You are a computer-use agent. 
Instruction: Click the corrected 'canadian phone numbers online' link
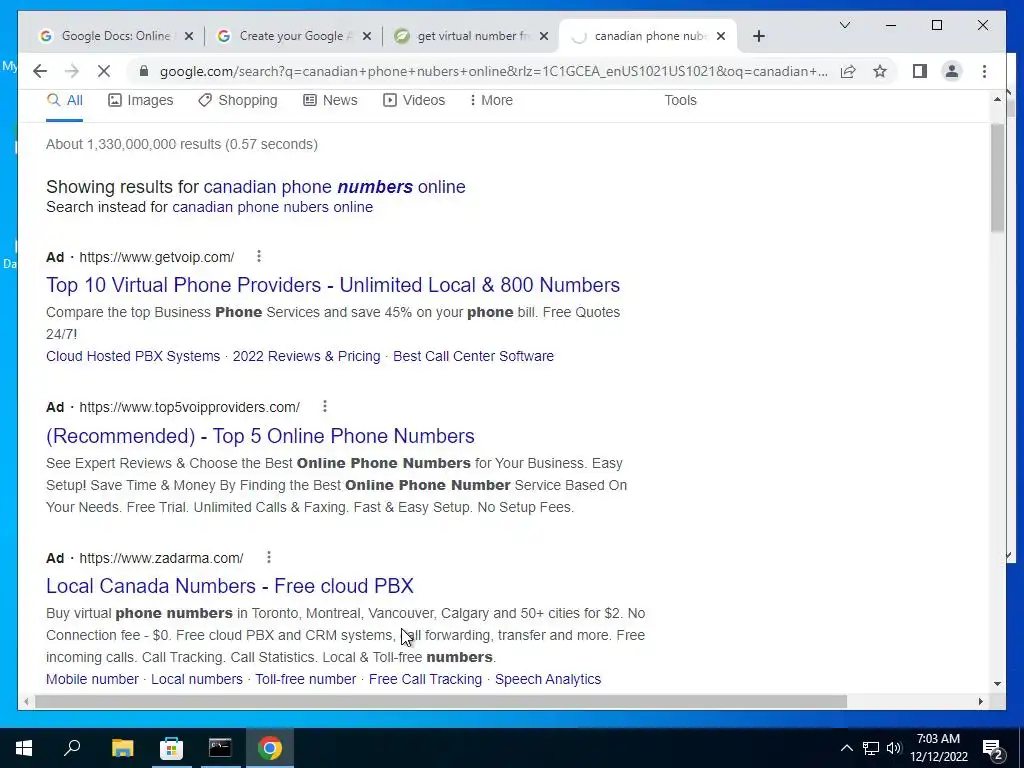tap(334, 187)
